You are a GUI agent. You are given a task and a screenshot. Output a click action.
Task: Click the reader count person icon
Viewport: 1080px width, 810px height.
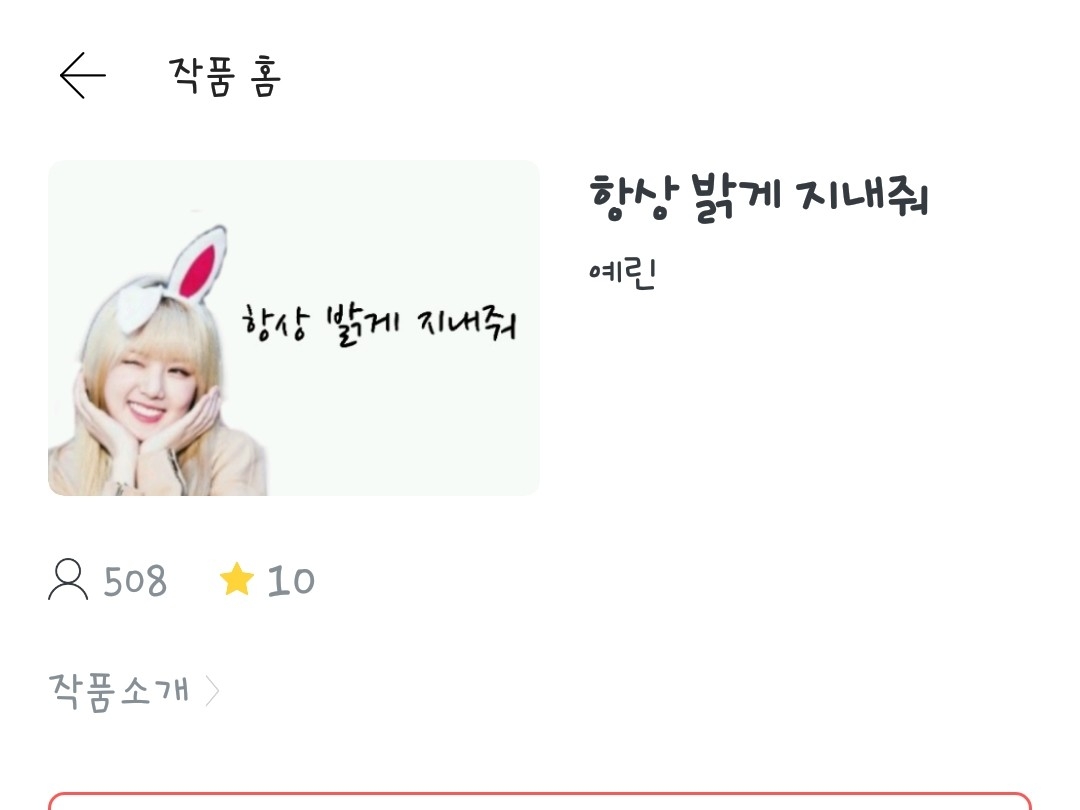(x=68, y=580)
